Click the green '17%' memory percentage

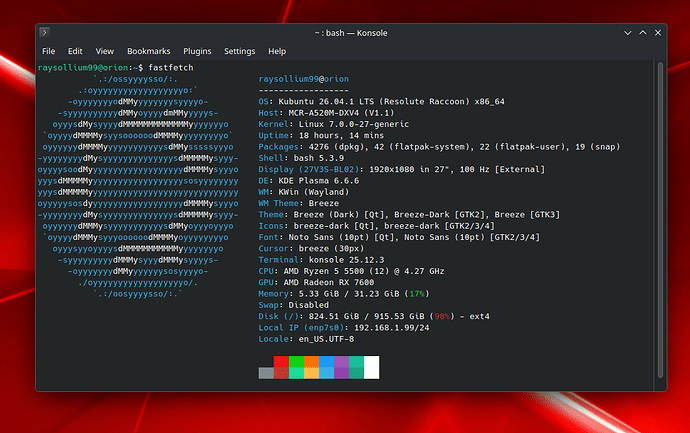pos(417,294)
